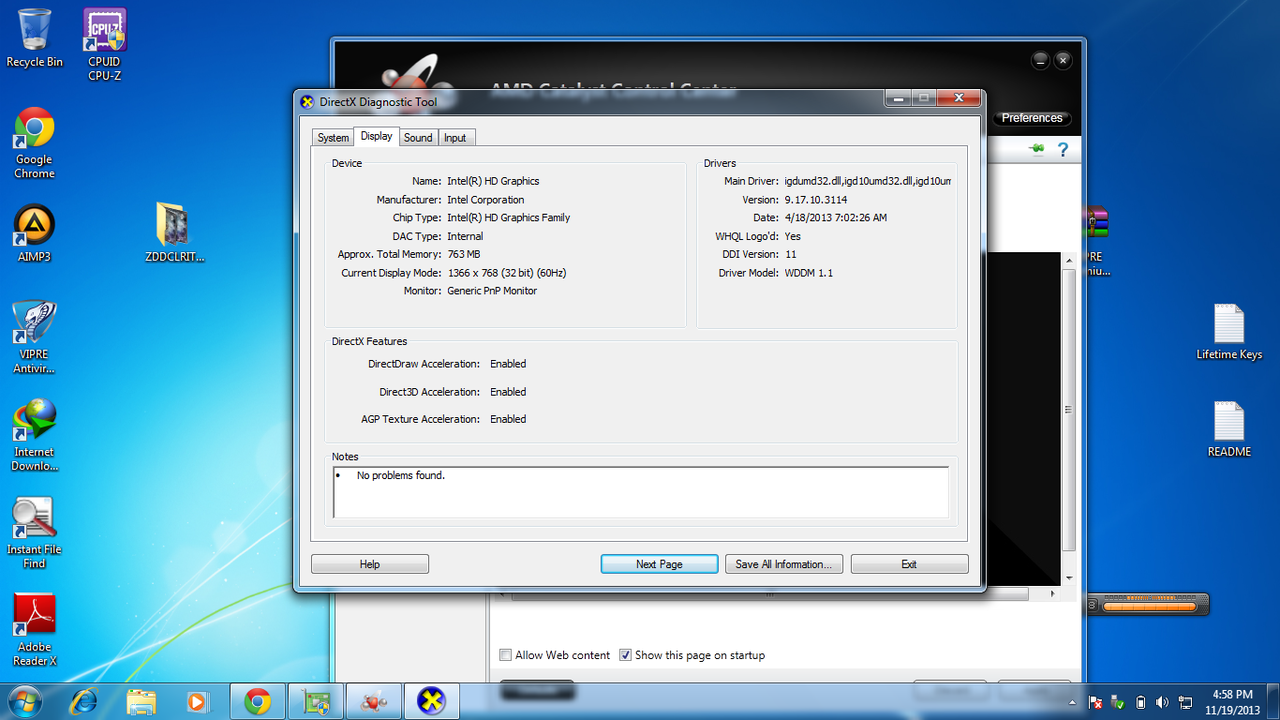Select the Display tab

[x=377, y=136]
